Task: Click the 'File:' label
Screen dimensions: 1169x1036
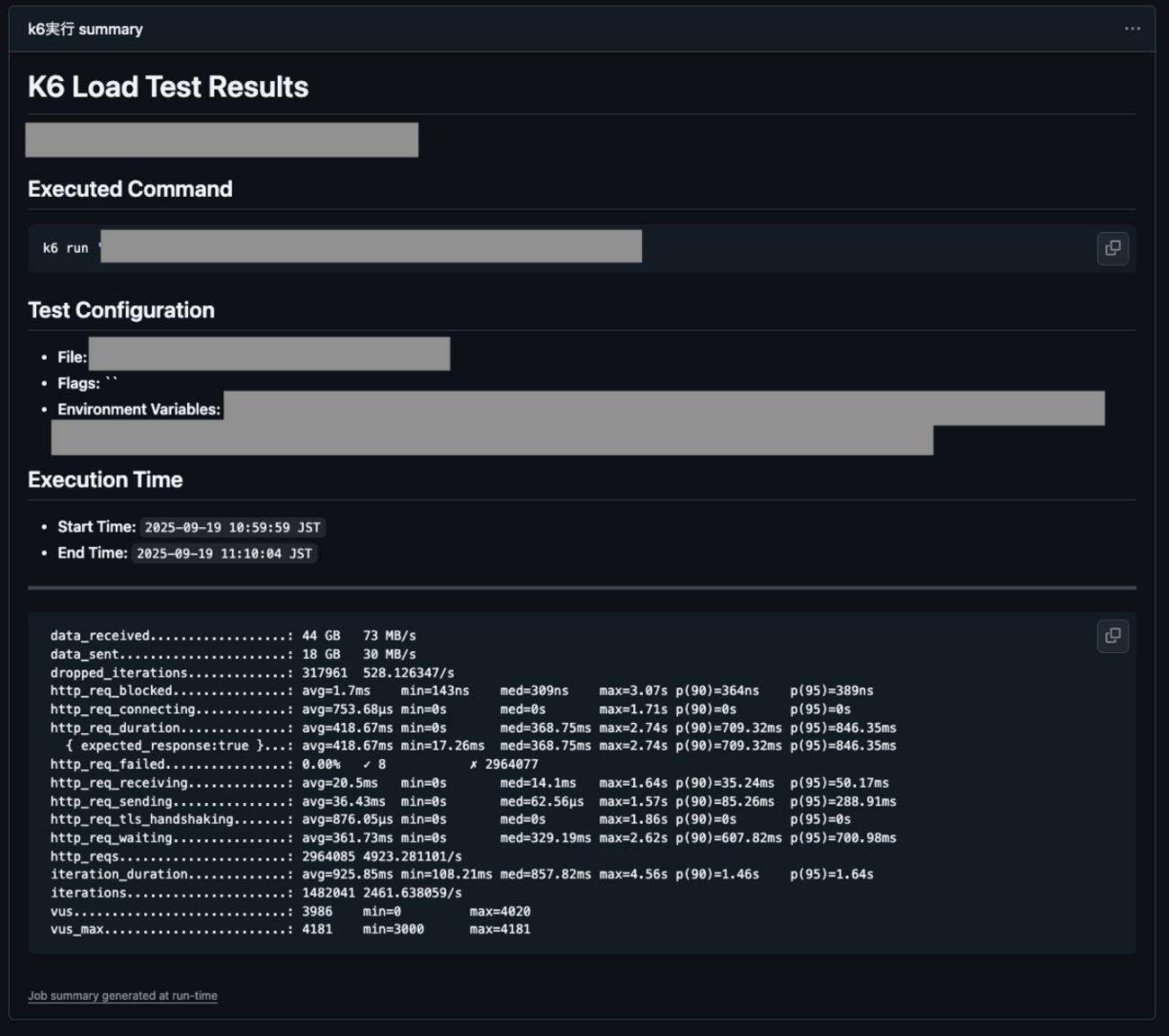Action: (x=73, y=357)
